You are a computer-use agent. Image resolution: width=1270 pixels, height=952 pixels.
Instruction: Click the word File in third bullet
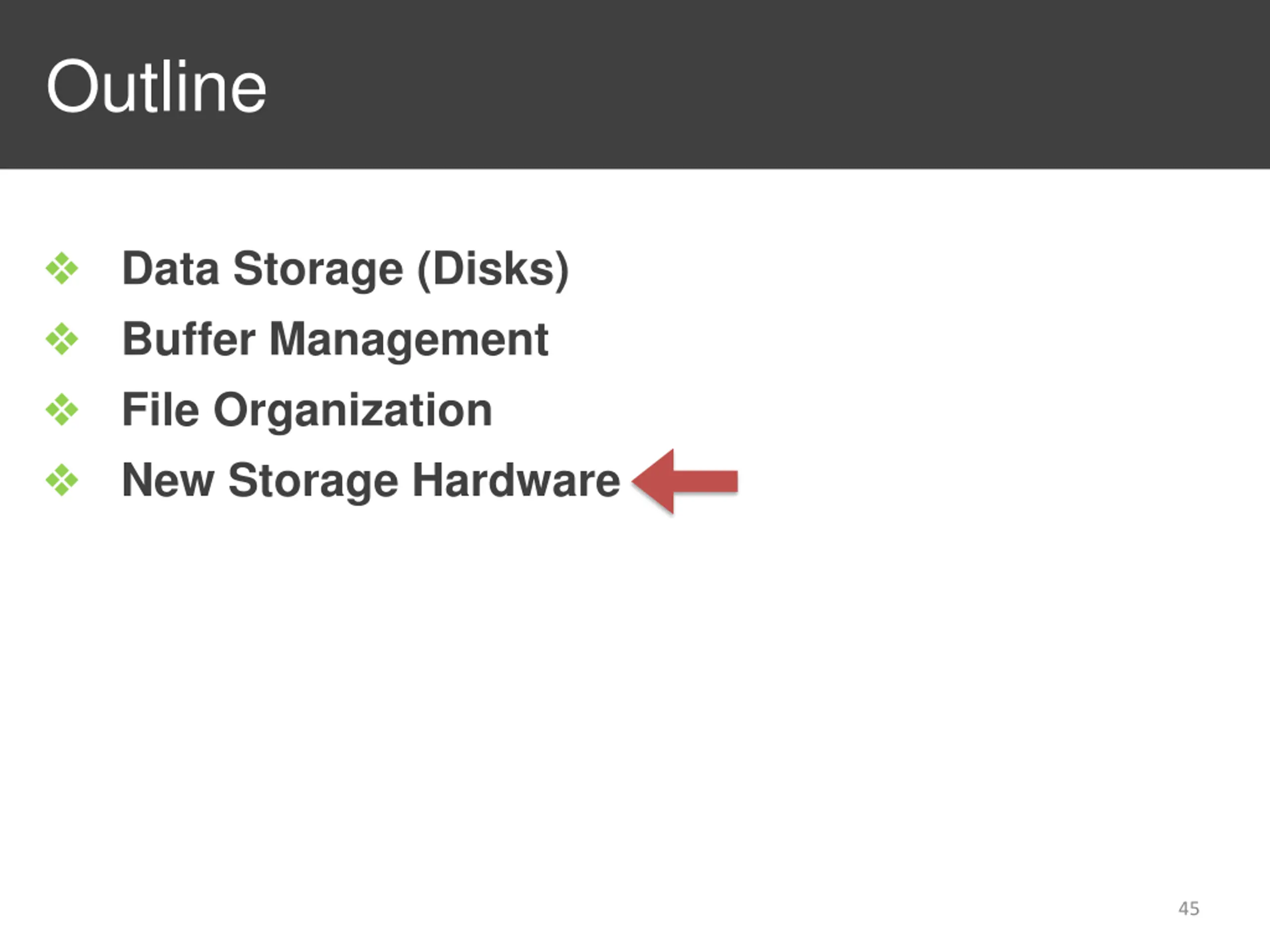tap(161, 409)
